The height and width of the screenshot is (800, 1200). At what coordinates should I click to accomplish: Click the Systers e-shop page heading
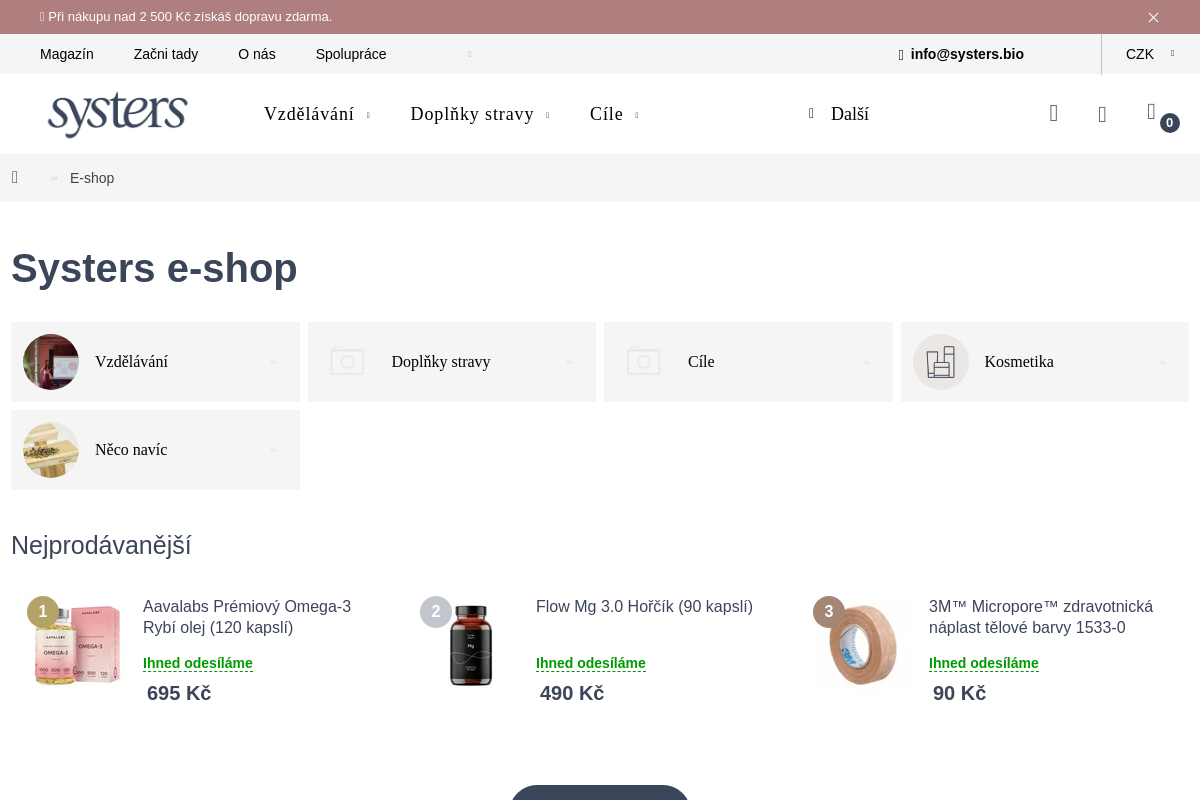pos(154,268)
